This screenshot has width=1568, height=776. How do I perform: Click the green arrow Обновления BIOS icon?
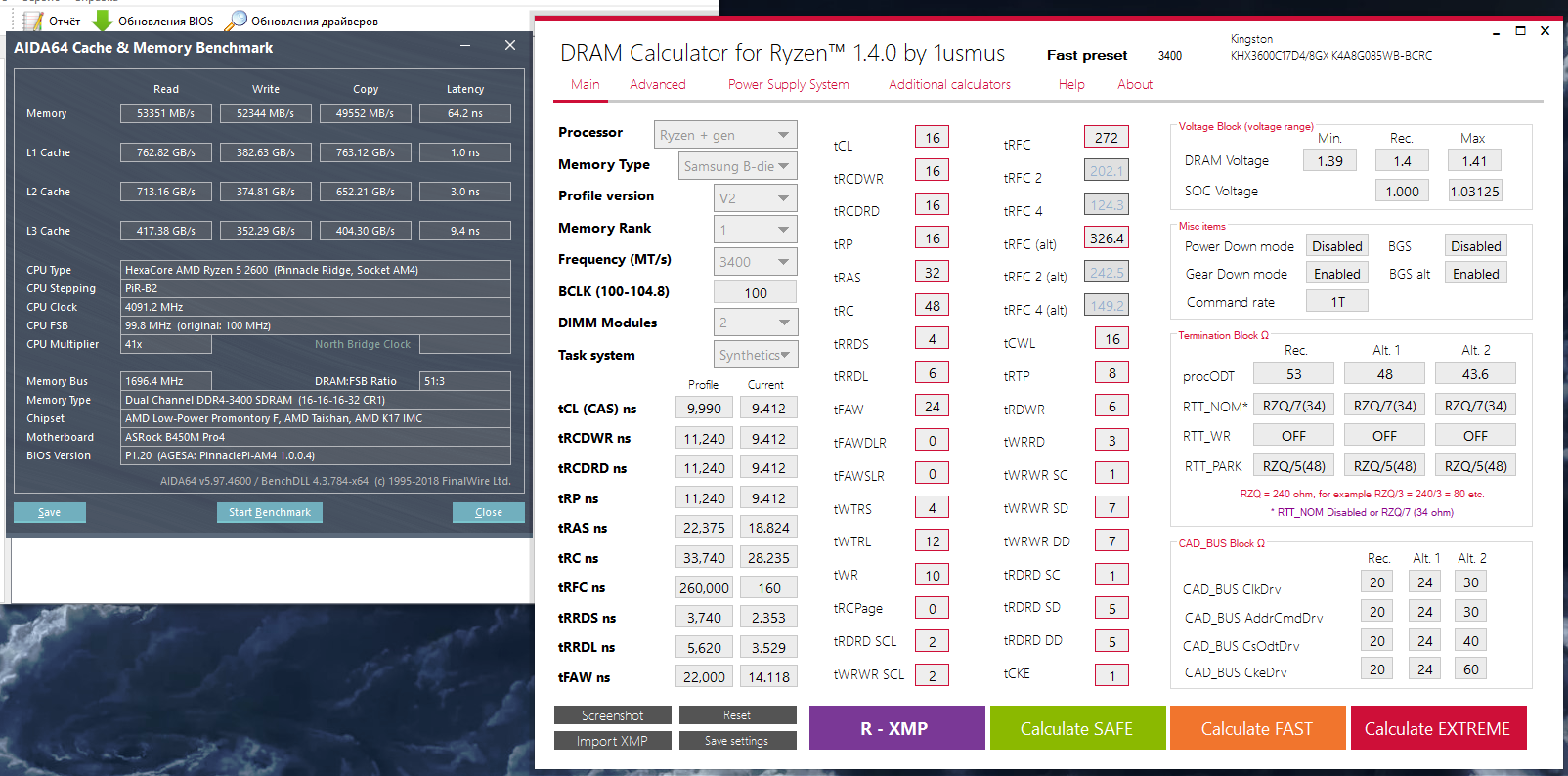pos(102,21)
